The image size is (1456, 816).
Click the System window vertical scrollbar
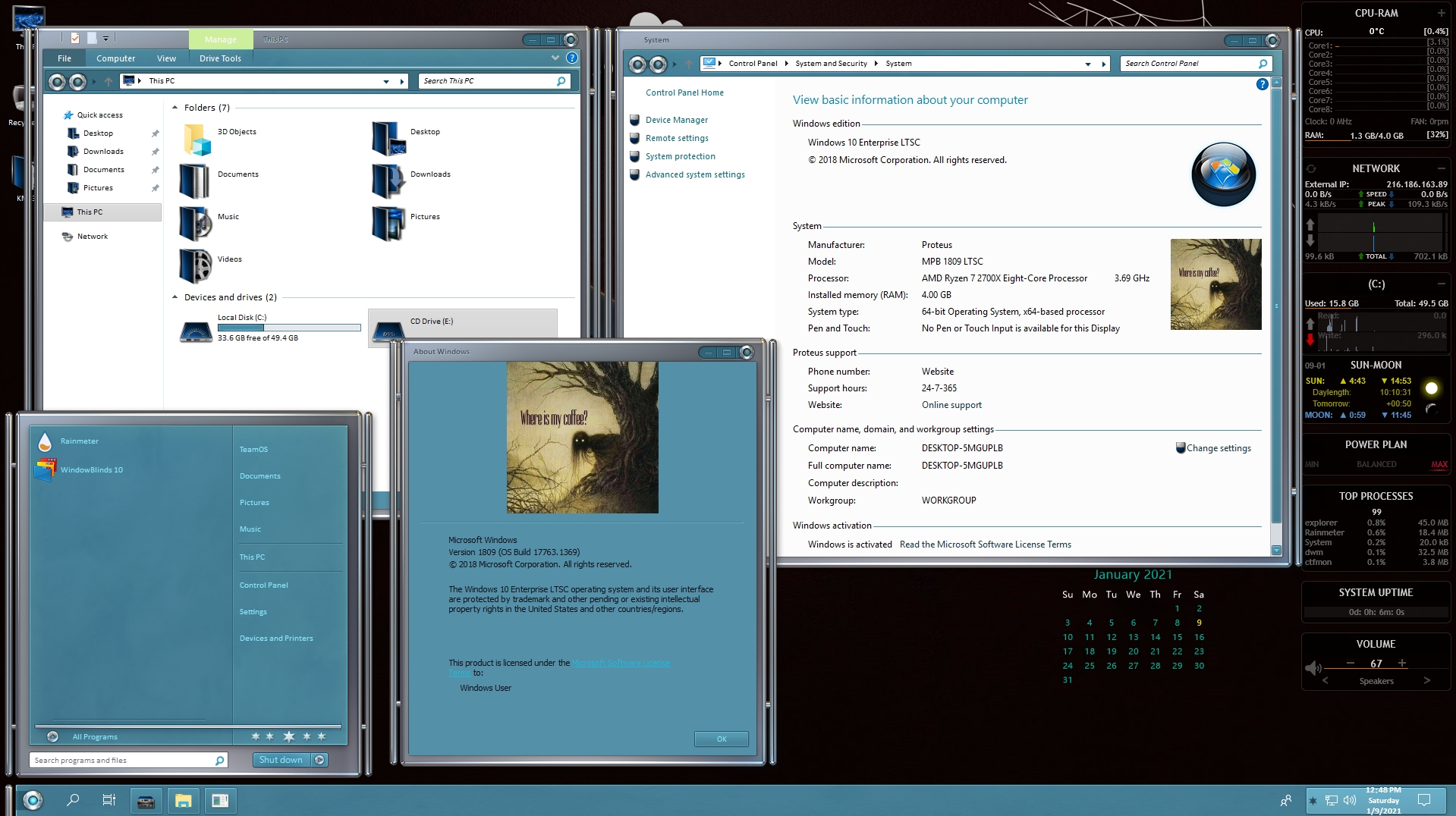(1276, 306)
